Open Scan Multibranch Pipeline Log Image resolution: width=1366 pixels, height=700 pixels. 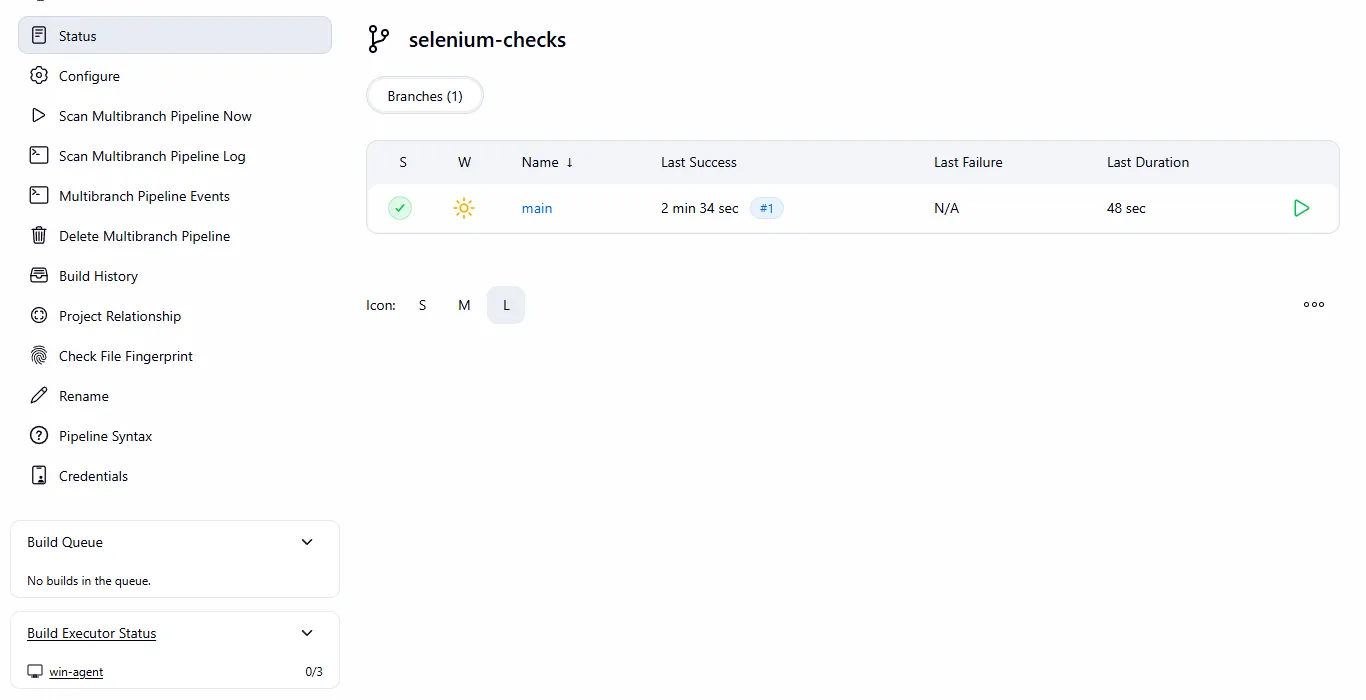[175, 155]
